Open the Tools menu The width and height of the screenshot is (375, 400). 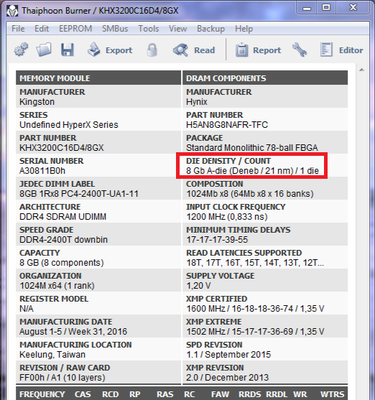click(x=148, y=29)
